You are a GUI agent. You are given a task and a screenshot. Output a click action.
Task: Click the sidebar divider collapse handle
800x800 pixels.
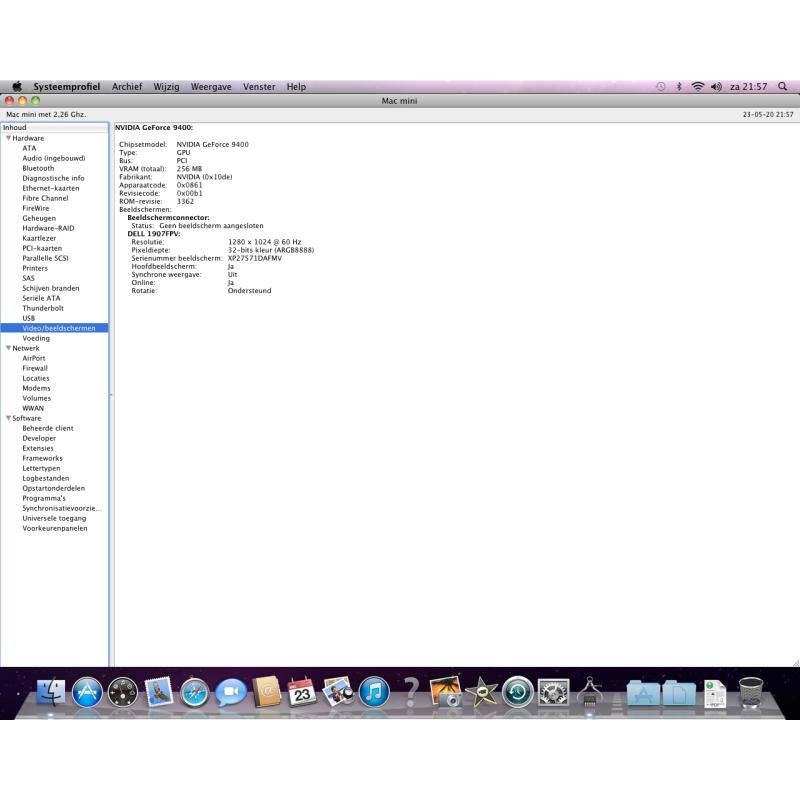click(x=111, y=394)
